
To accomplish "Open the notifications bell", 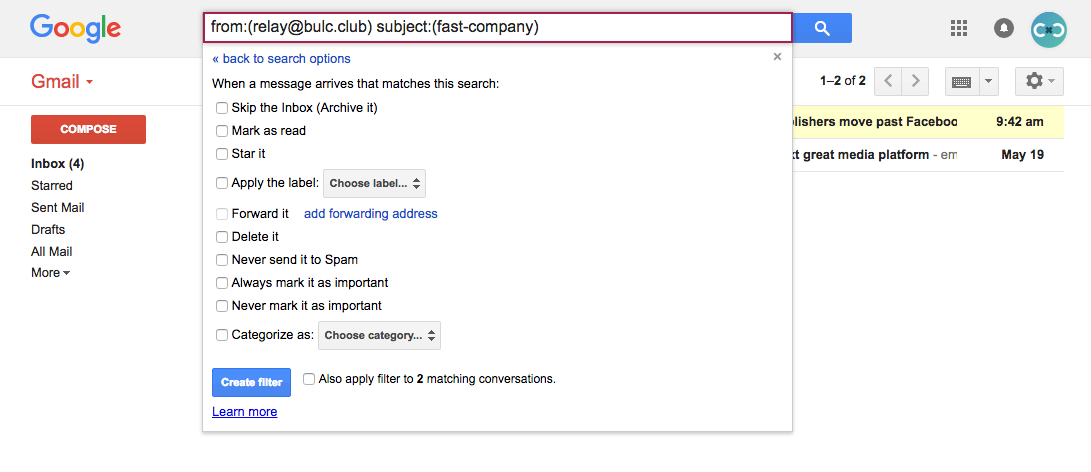I will (1004, 28).
